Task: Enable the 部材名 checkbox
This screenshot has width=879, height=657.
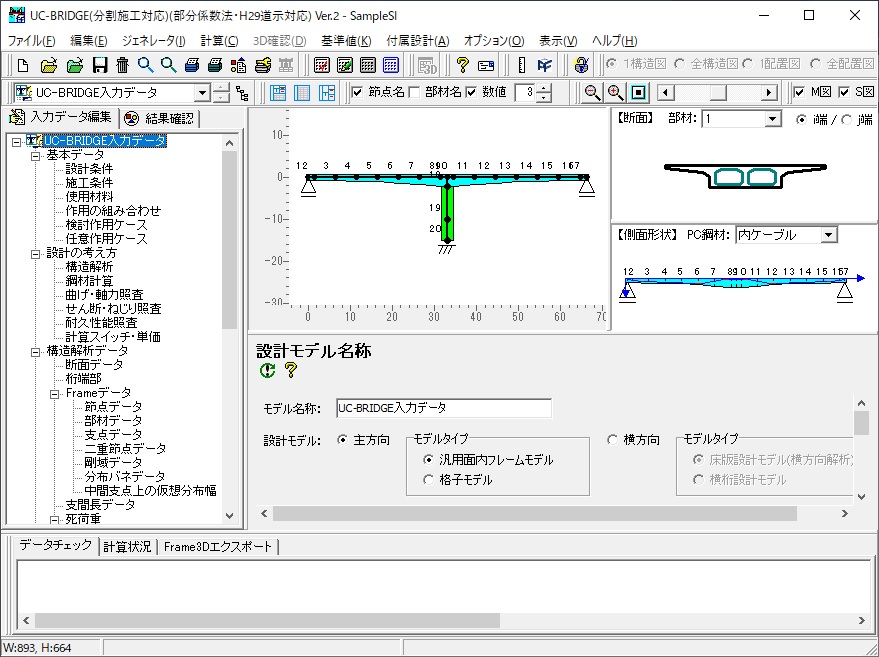Action: pos(414,93)
